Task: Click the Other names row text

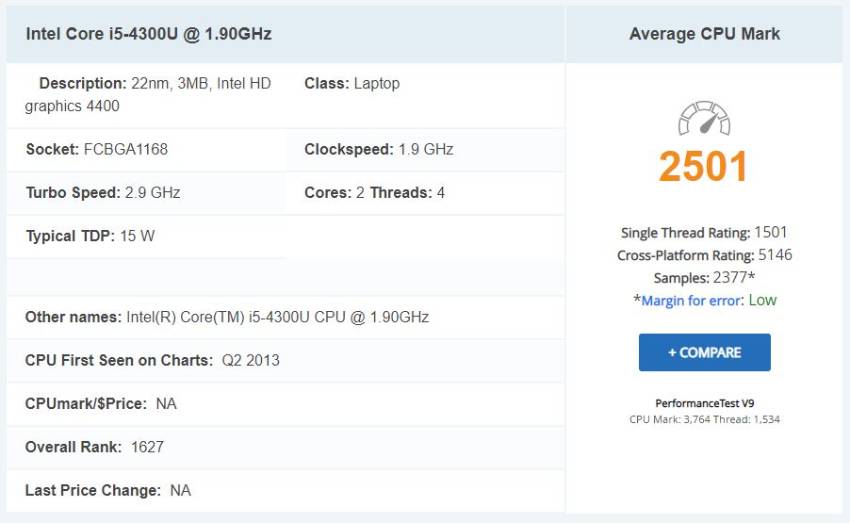Action: click(x=227, y=317)
